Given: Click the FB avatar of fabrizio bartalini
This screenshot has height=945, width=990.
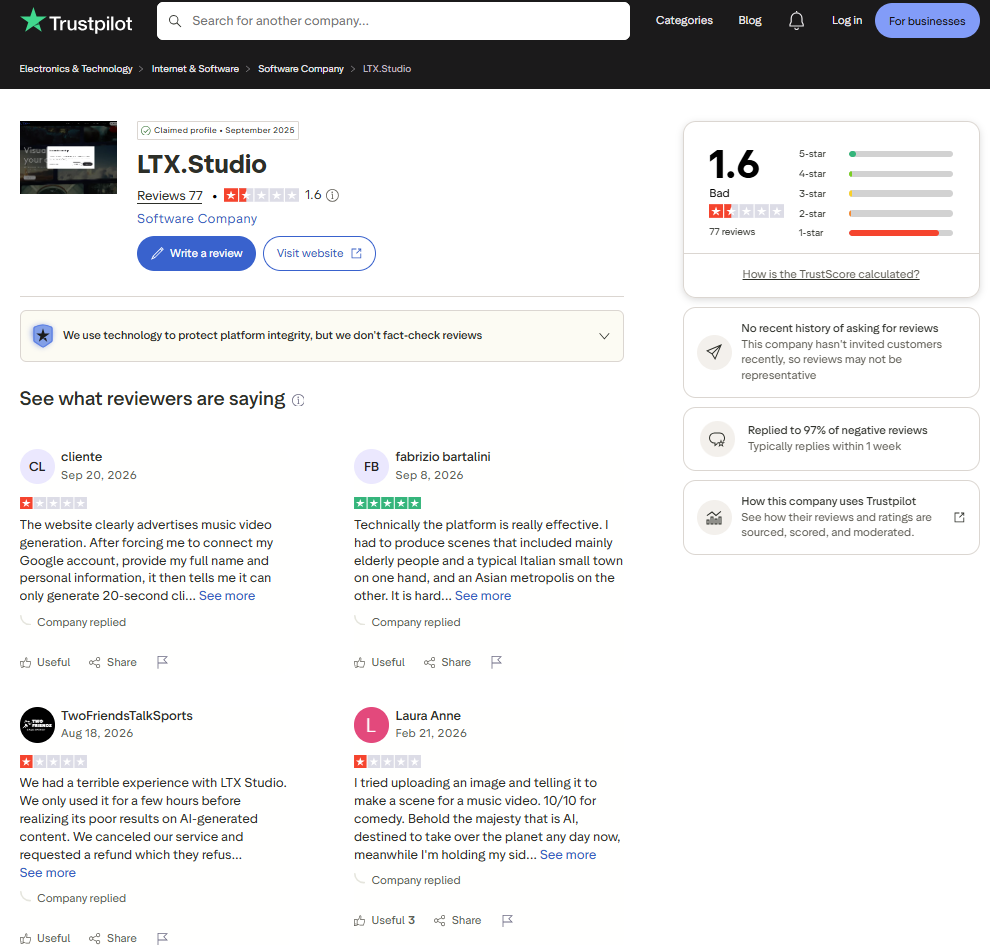Looking at the screenshot, I should (371, 467).
